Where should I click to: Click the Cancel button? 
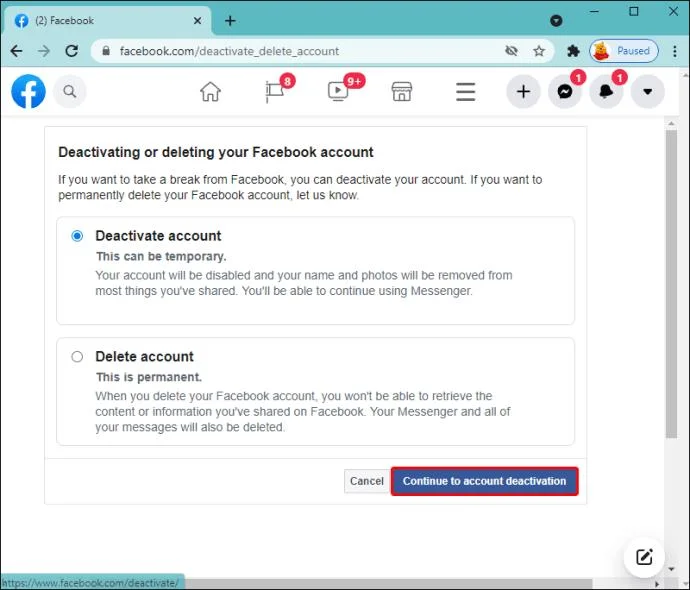point(367,481)
